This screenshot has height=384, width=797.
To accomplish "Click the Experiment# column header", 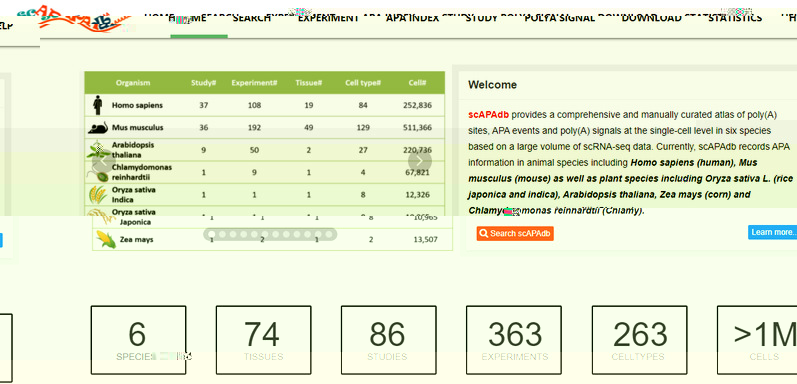I will click(x=254, y=83).
